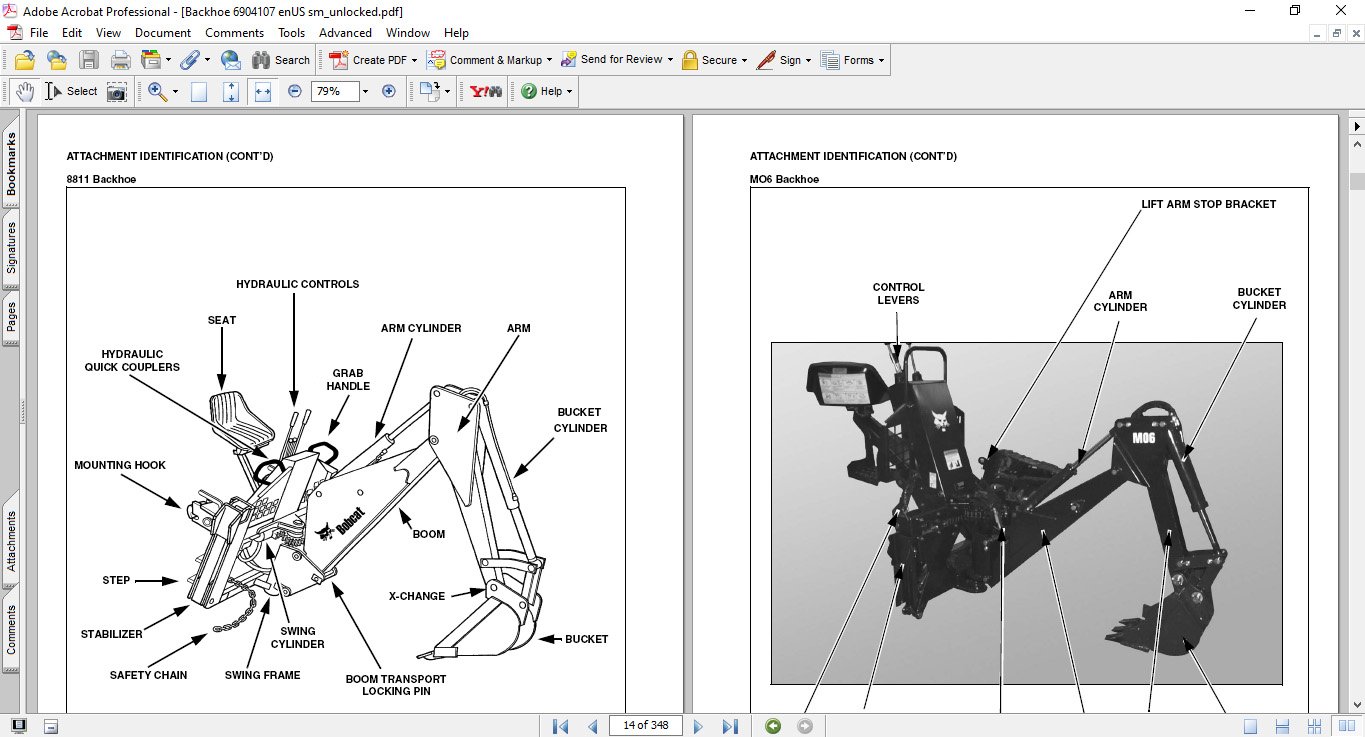Click the minus Zoom Out button
1365x737 pixels.
[x=295, y=91]
